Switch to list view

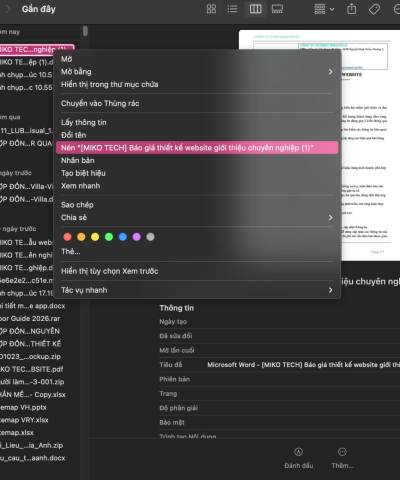pyautogui.click(x=232, y=9)
